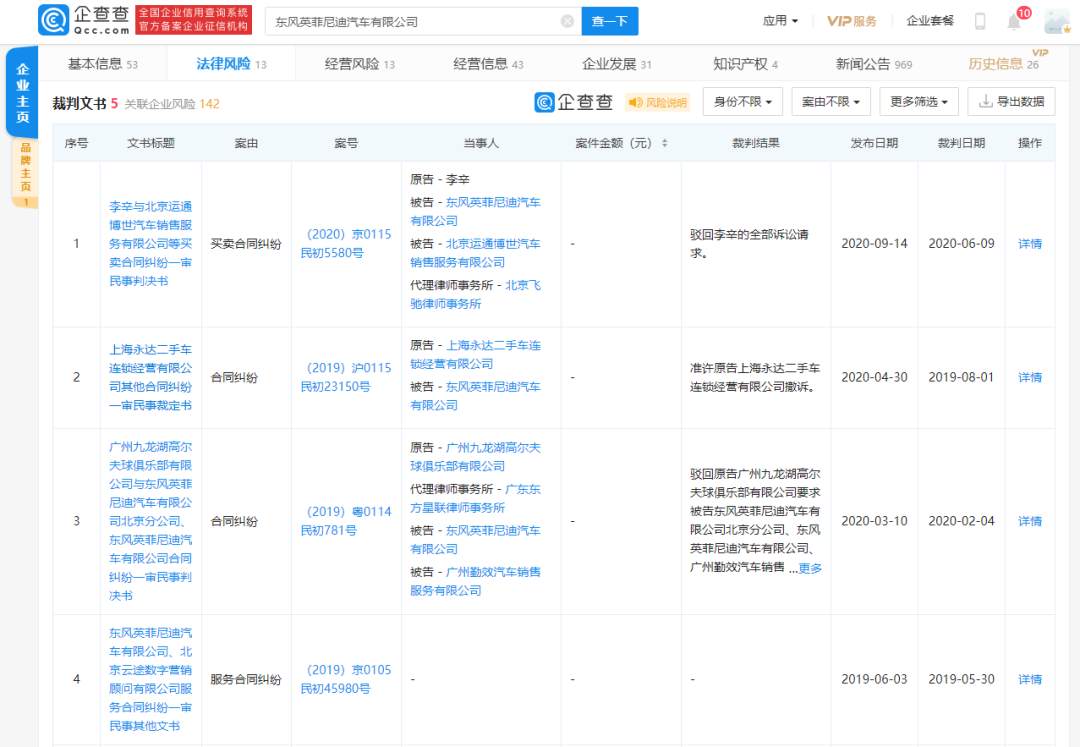
Task: Click the risk explanation speaker badge
Action: pos(658,103)
